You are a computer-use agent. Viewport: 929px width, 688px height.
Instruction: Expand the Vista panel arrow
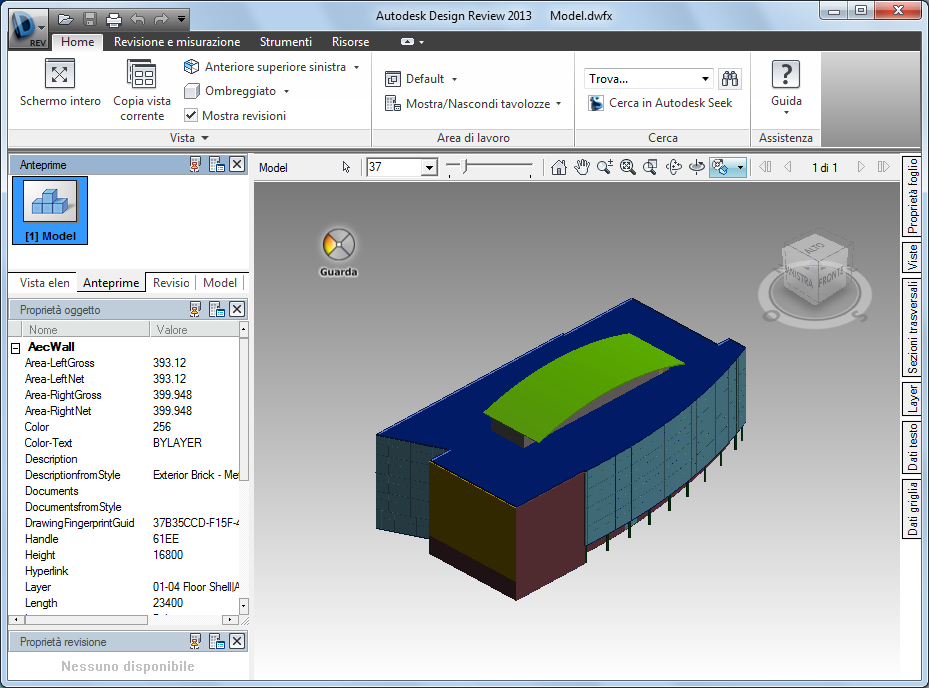tap(205, 138)
